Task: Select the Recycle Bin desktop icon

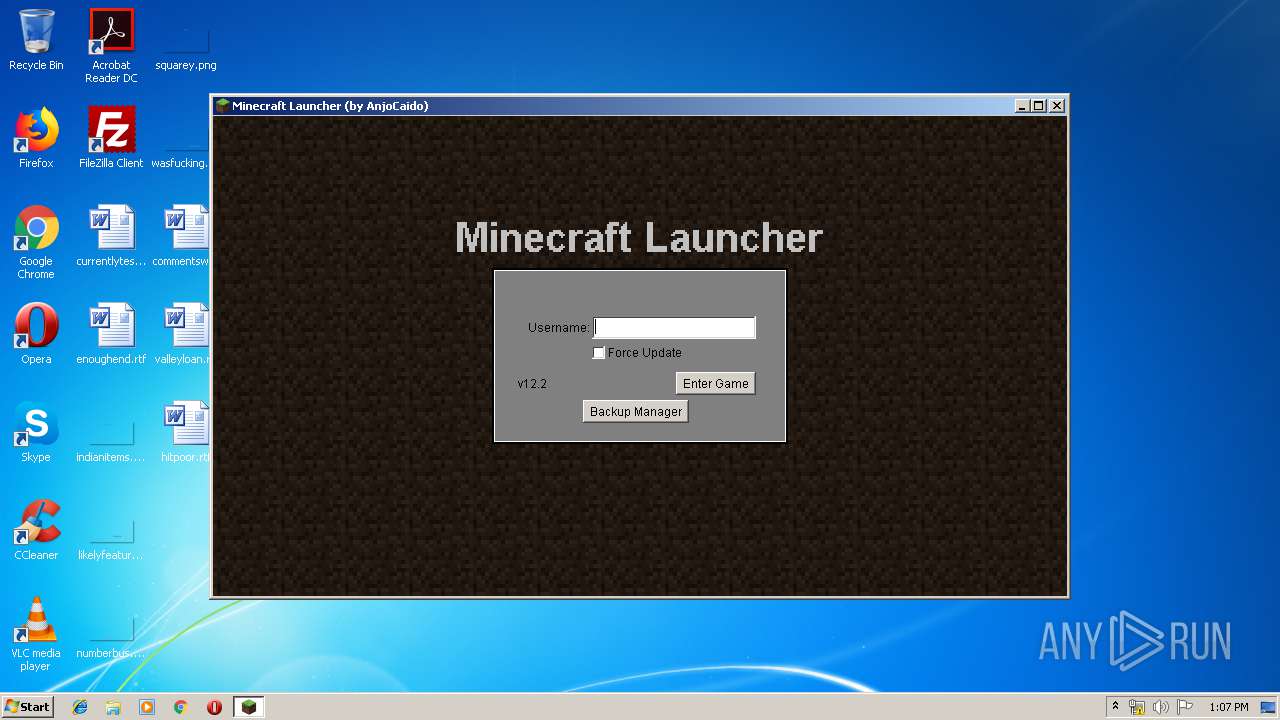Action: click(x=36, y=40)
